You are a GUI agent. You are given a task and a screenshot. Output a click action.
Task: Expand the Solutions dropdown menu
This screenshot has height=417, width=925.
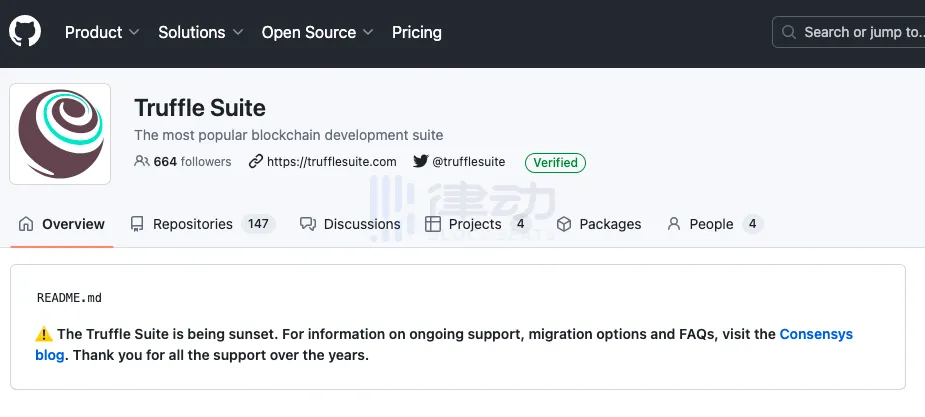(x=201, y=32)
